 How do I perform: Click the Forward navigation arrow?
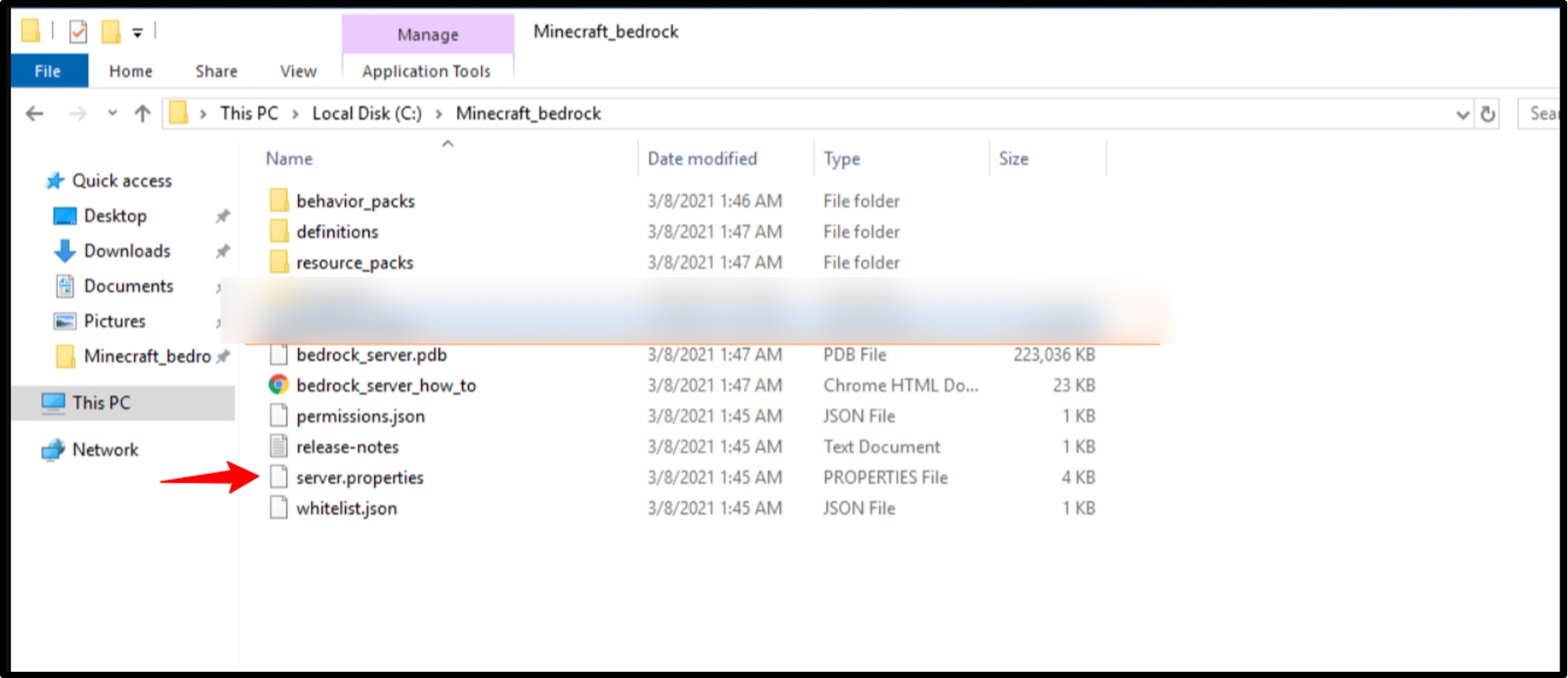[x=78, y=114]
